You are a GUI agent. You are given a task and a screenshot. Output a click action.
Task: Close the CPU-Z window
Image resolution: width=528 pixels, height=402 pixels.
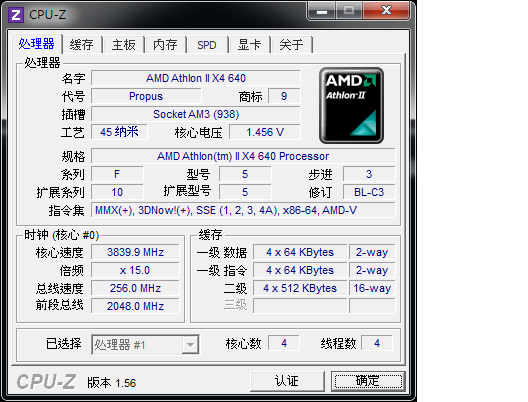[386, 11]
